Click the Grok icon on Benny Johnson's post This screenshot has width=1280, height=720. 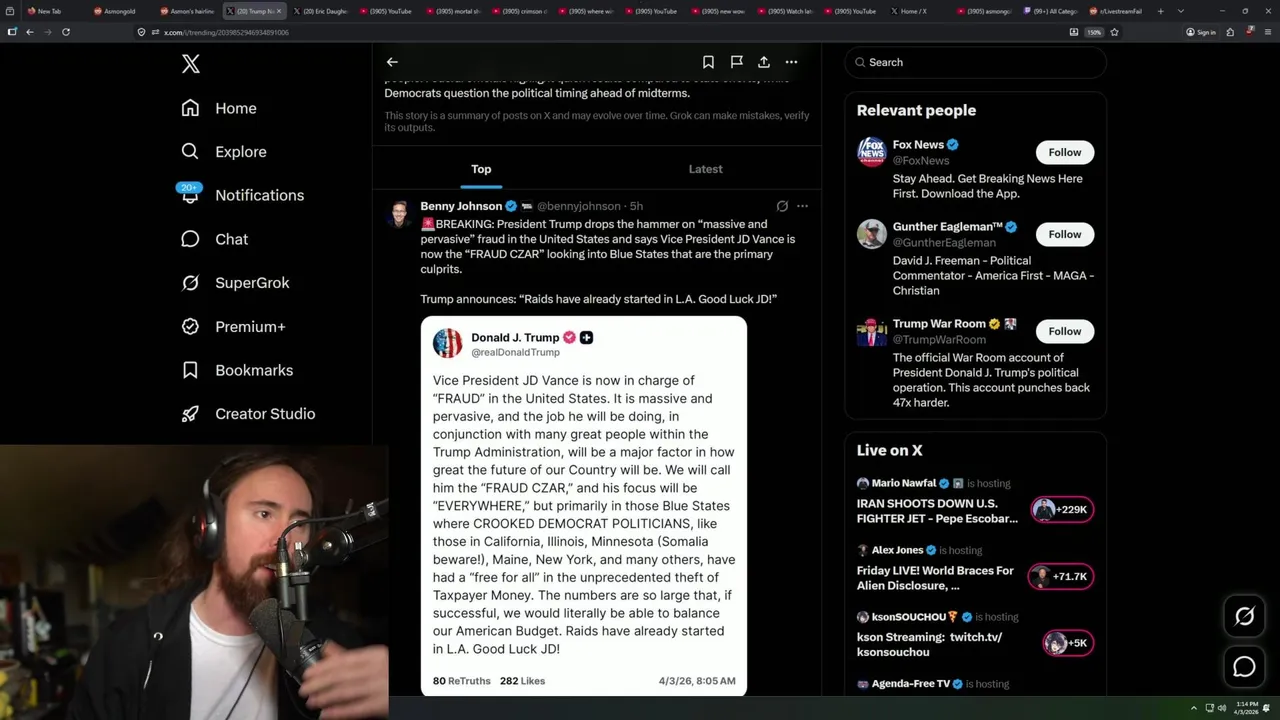point(782,206)
